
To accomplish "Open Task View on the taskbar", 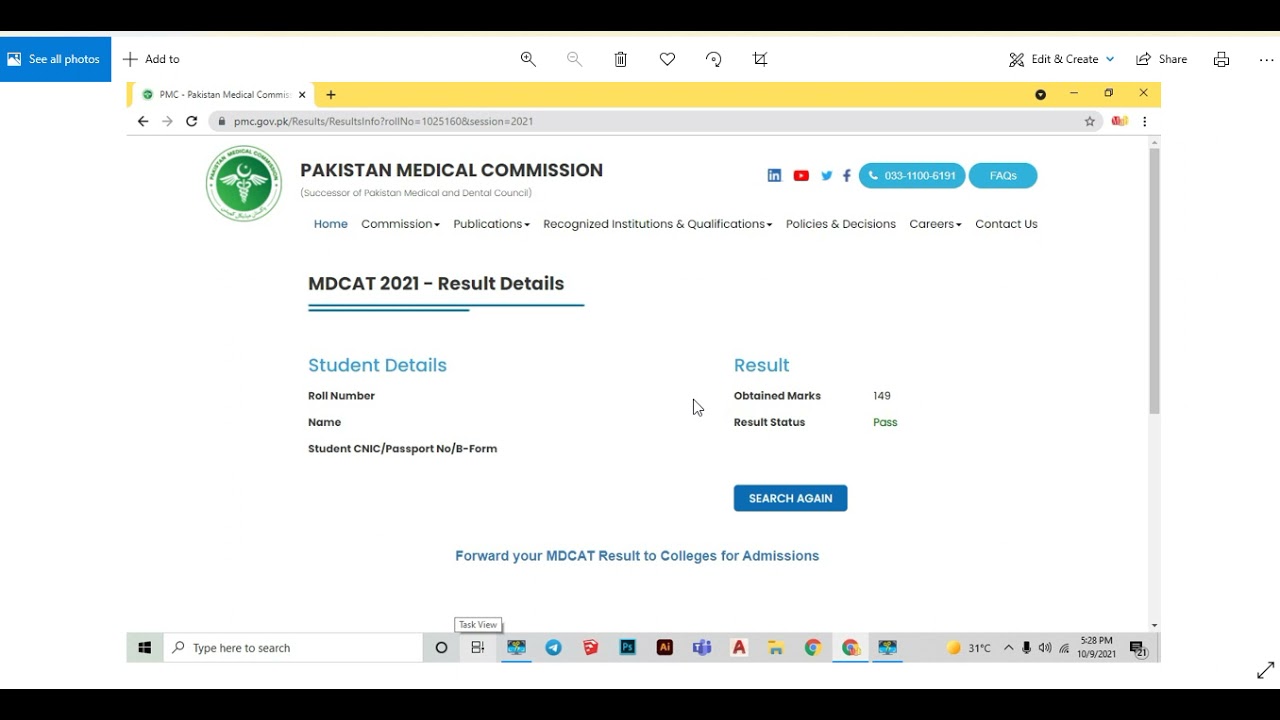I will 478,648.
